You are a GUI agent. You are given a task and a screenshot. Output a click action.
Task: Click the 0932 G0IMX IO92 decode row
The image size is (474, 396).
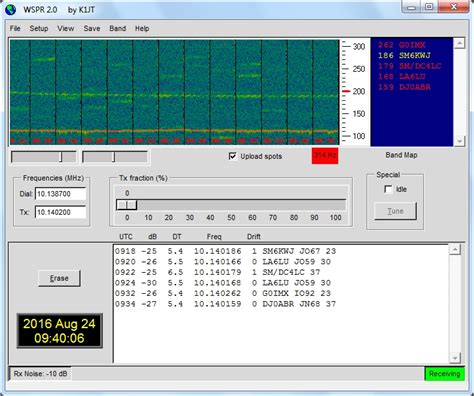[223, 293]
